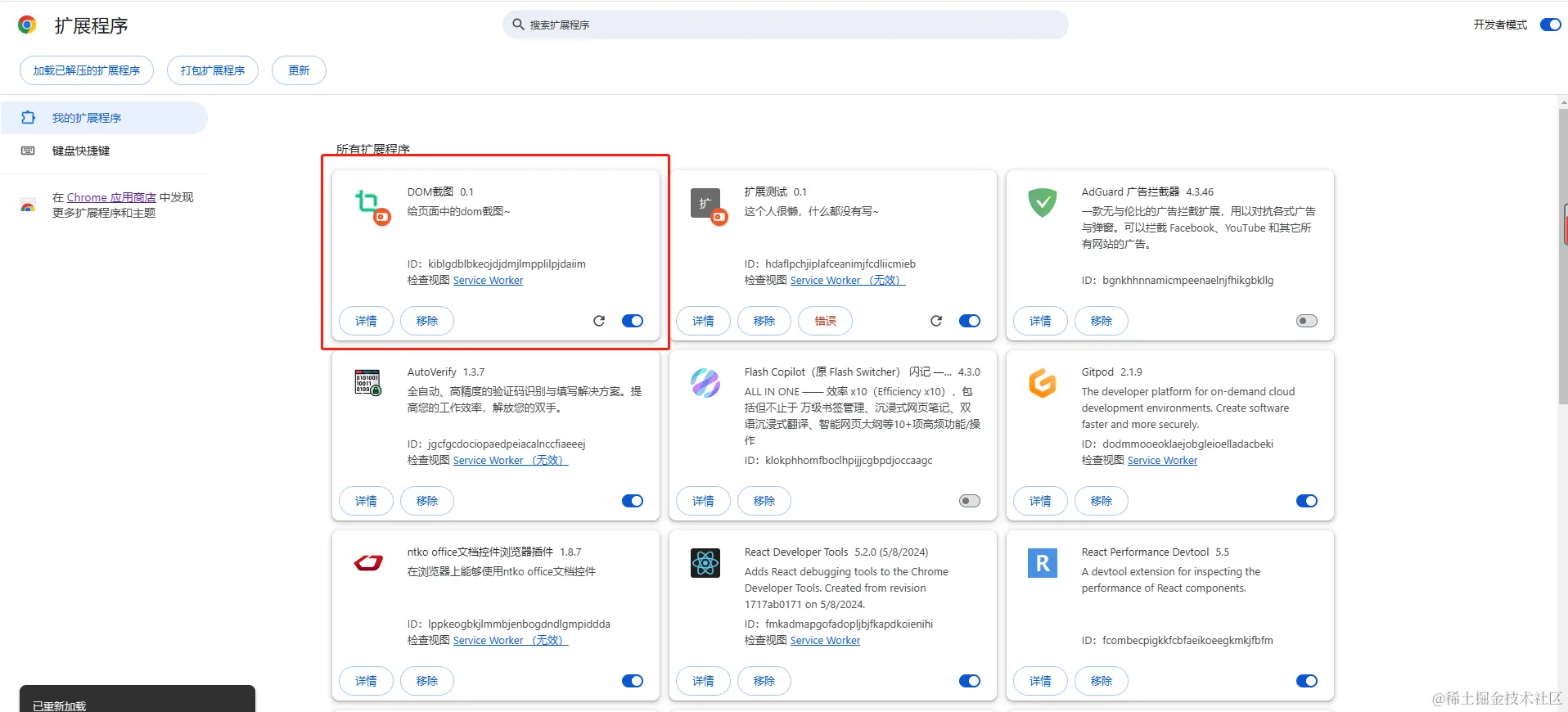Click the Chrome web store rainbow icon

tap(28, 205)
